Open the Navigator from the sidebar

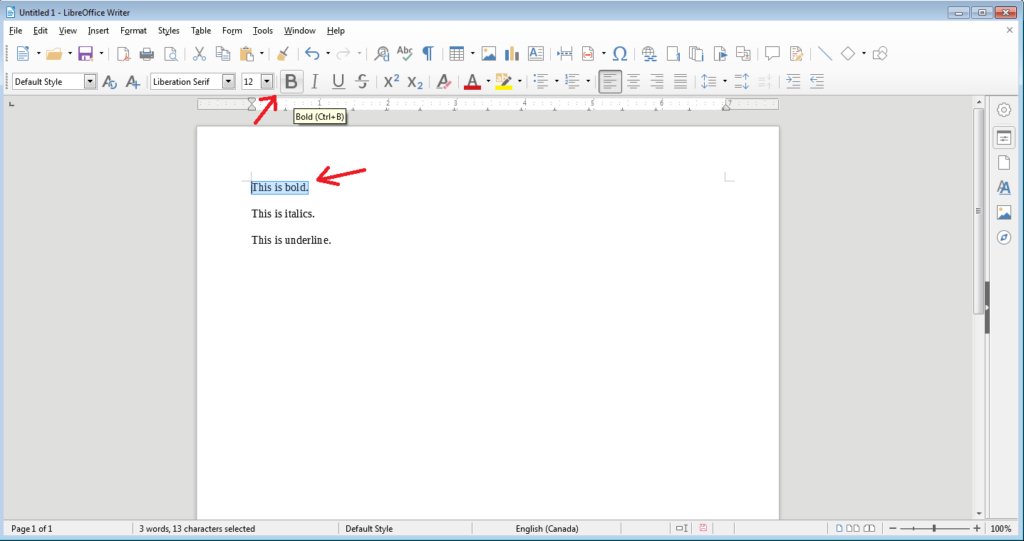[1004, 238]
